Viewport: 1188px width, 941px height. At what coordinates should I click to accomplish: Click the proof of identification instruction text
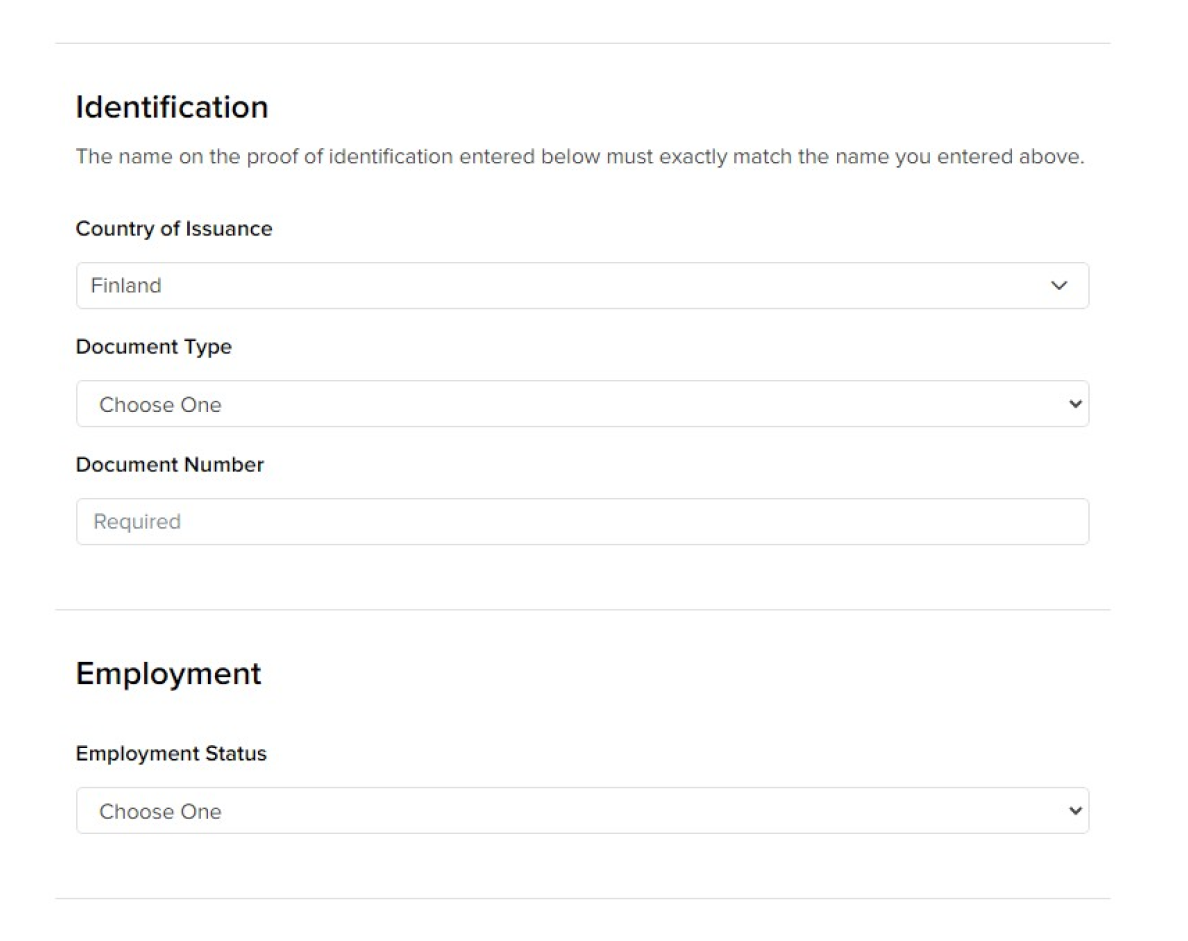(580, 156)
